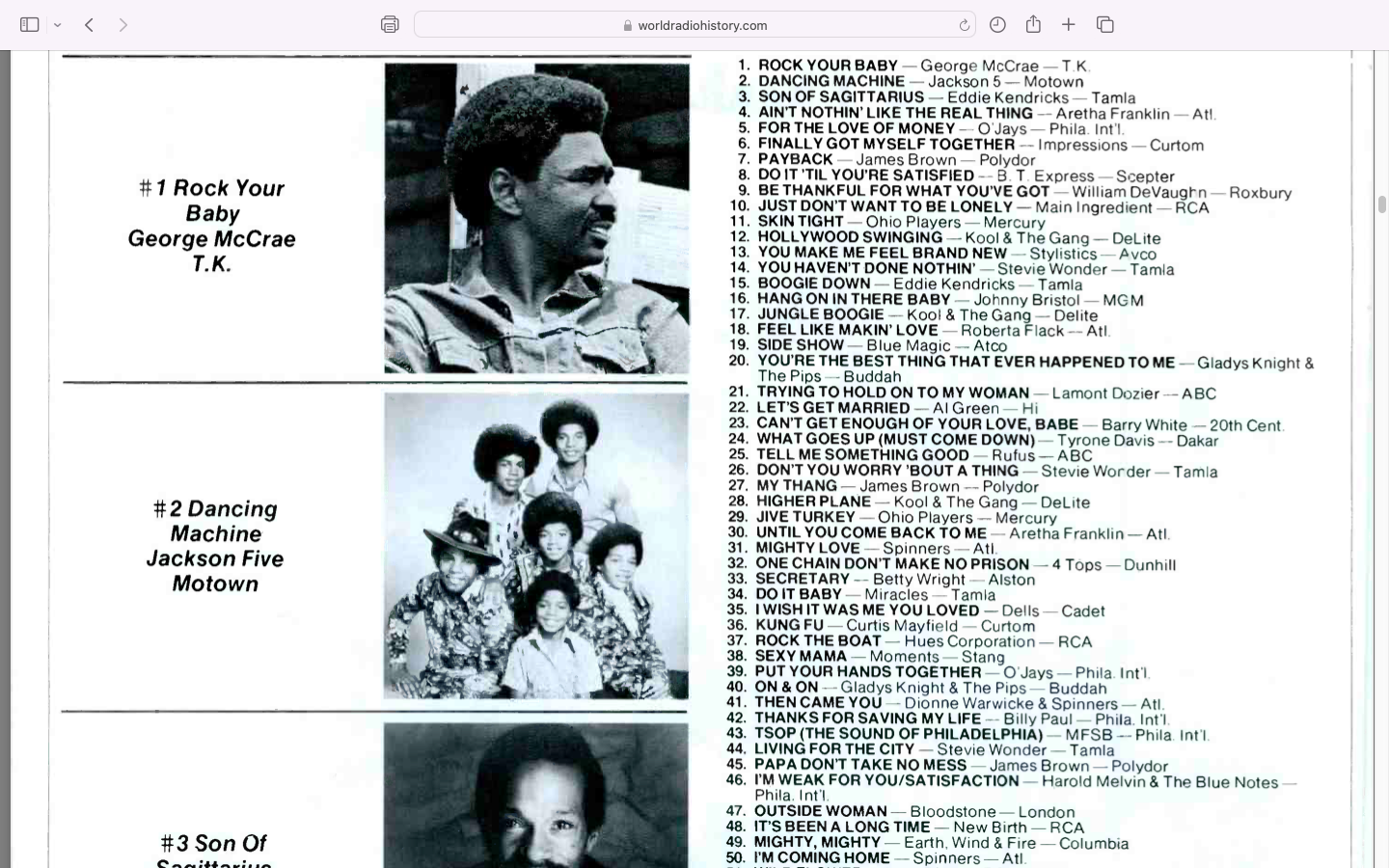Click chart entry 'SIDE SHOW'
The width and height of the screenshot is (1389, 868).
tap(801, 345)
